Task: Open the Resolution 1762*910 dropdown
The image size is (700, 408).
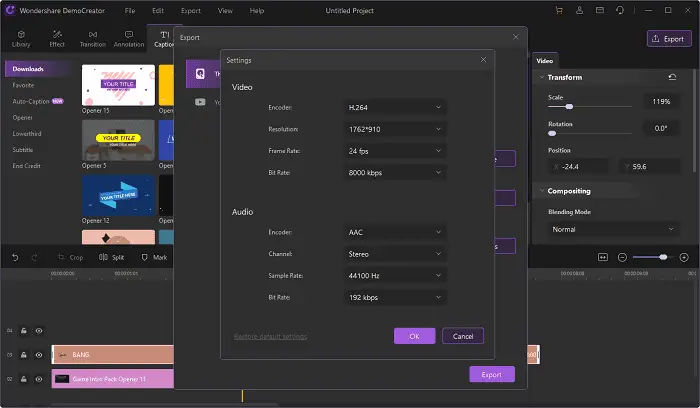Action: click(x=395, y=129)
